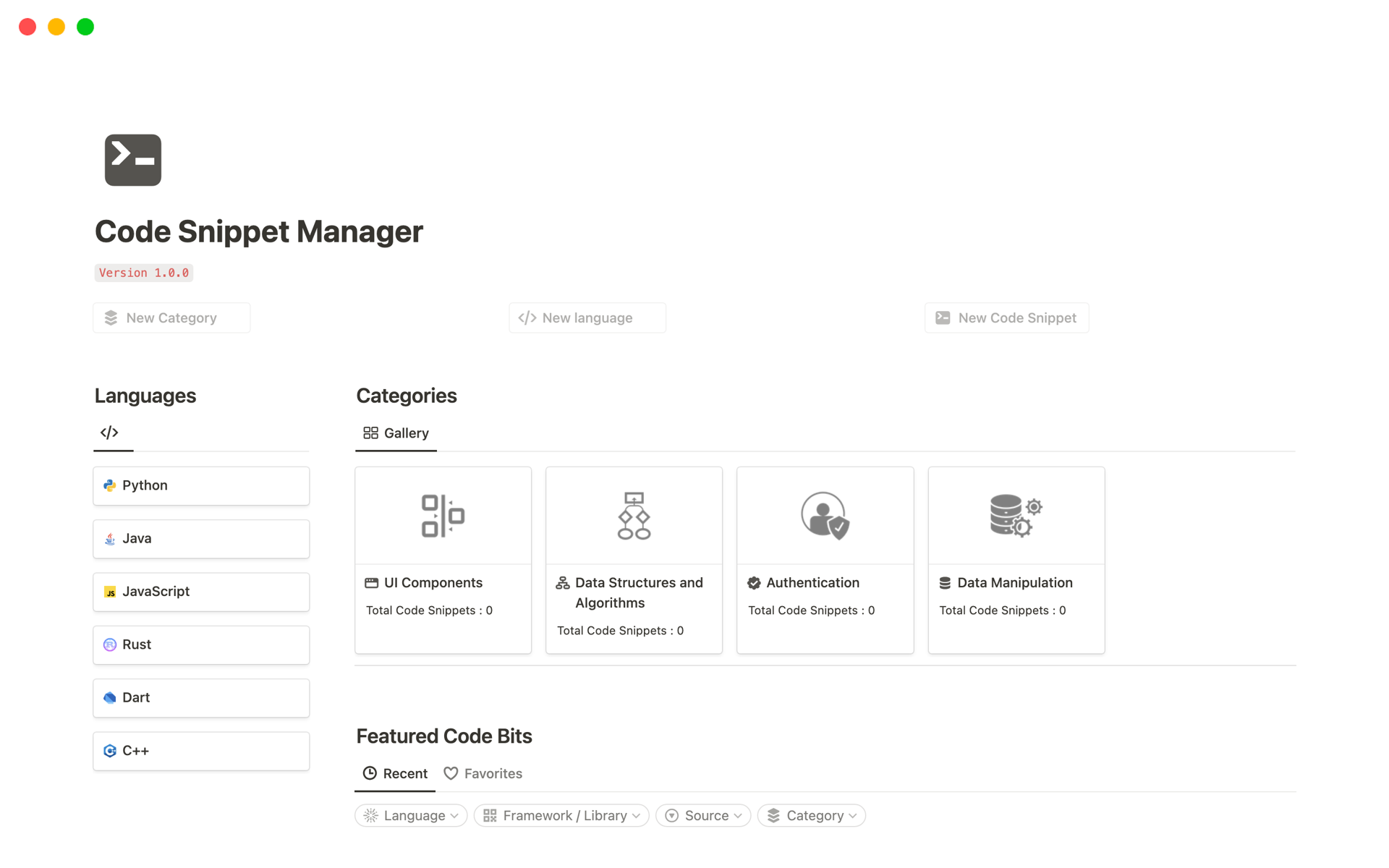Click the New Code Snippet icon

(942, 317)
